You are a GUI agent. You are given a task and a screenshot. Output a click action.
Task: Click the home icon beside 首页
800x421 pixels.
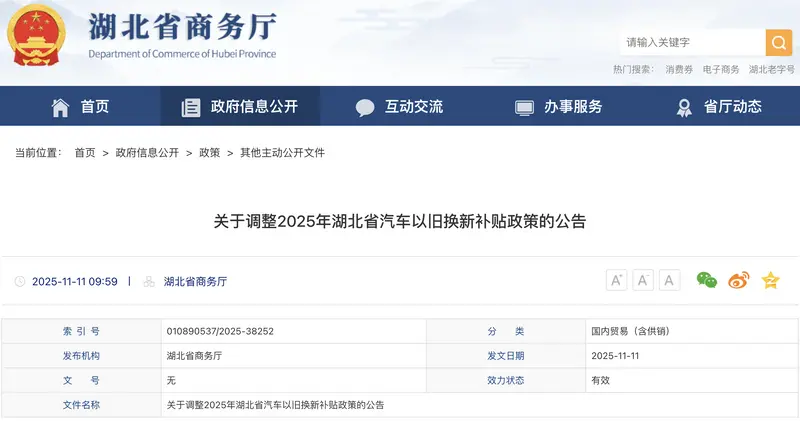(x=61, y=107)
